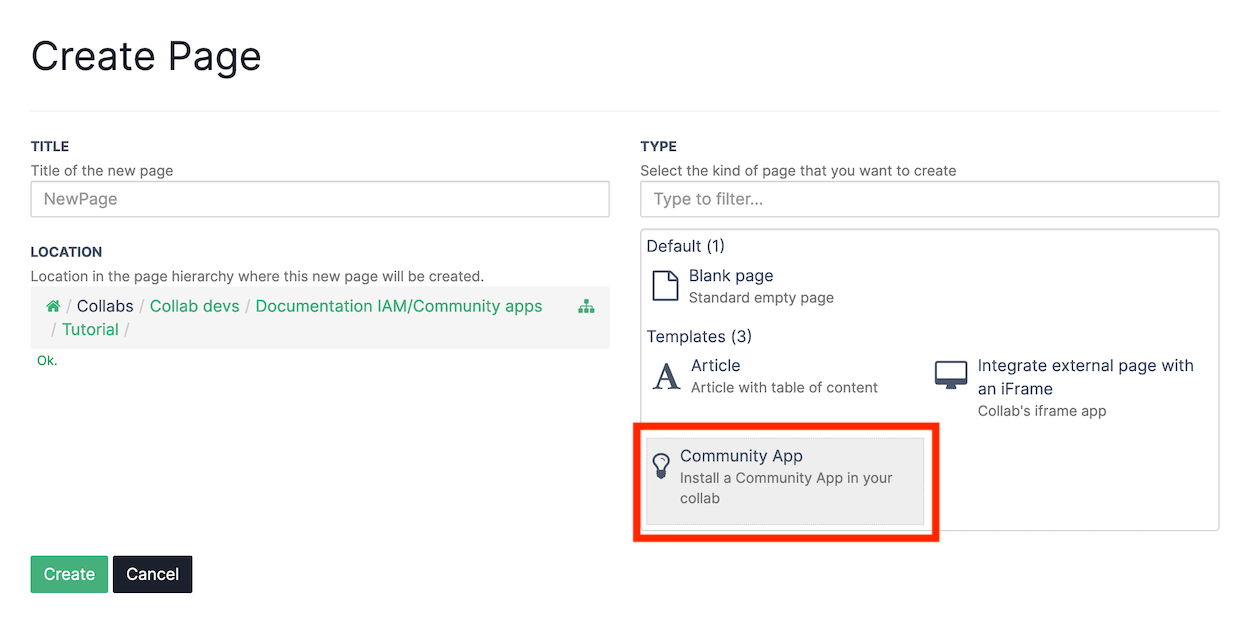1250x617 pixels.
Task: Open Documentation IAM/Community apps breadcrumb link
Action: pos(399,306)
